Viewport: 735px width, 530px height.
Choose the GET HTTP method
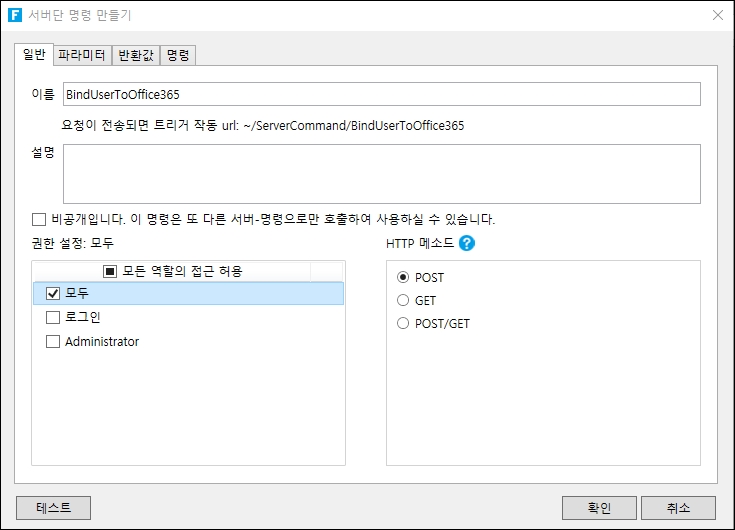tap(403, 300)
